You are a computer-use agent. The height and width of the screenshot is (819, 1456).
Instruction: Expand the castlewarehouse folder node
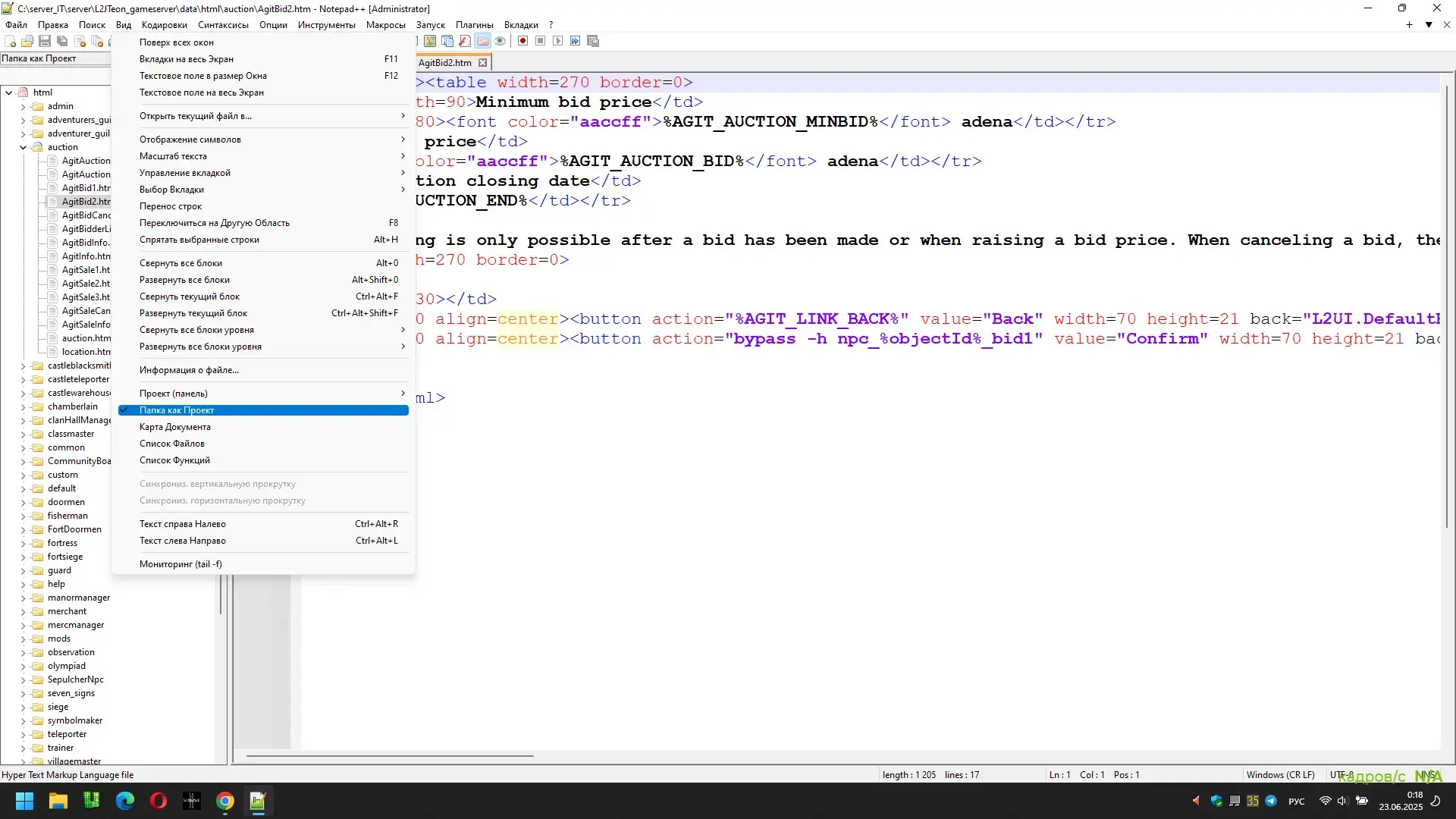(x=23, y=393)
